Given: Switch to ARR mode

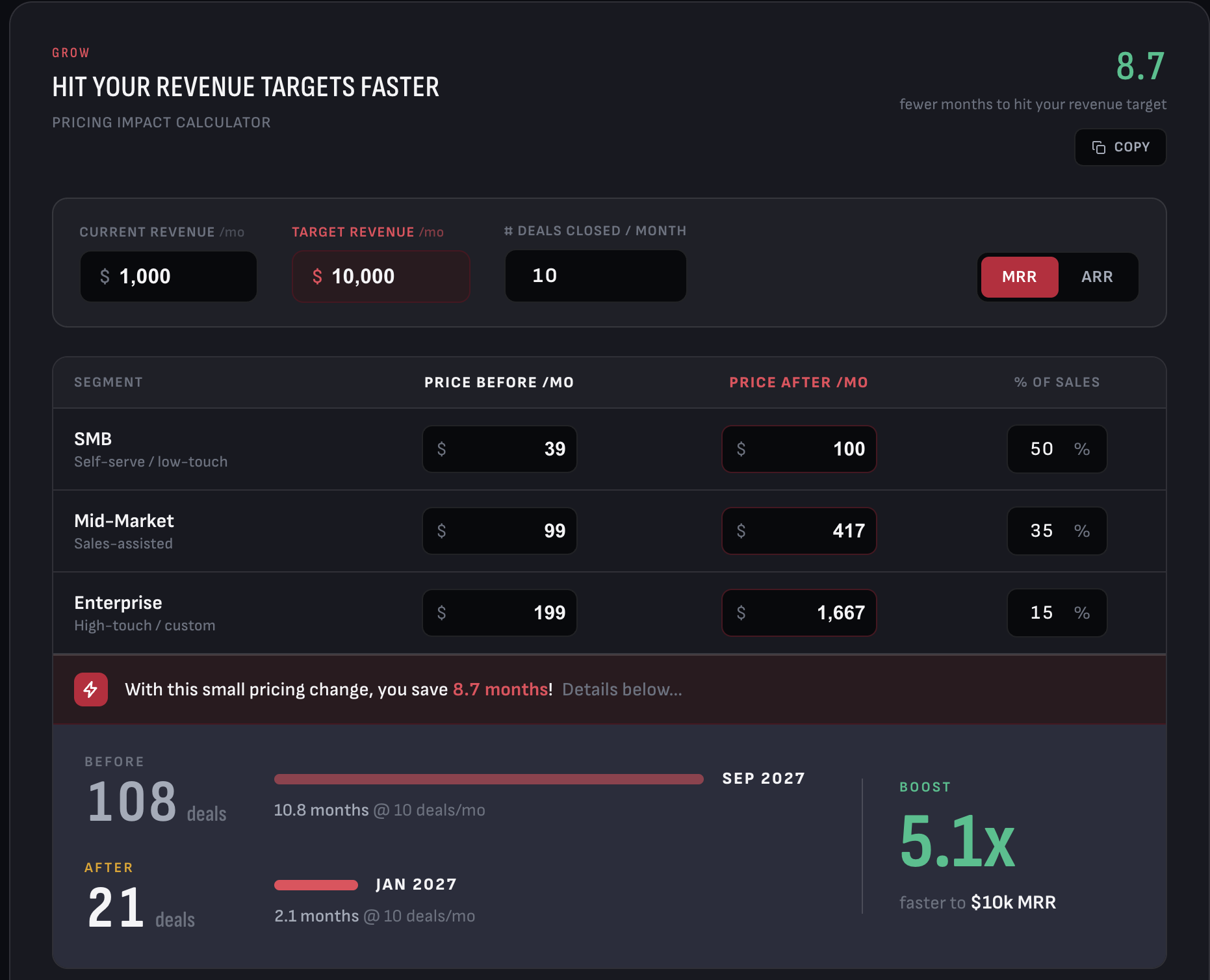Looking at the screenshot, I should (x=1097, y=277).
